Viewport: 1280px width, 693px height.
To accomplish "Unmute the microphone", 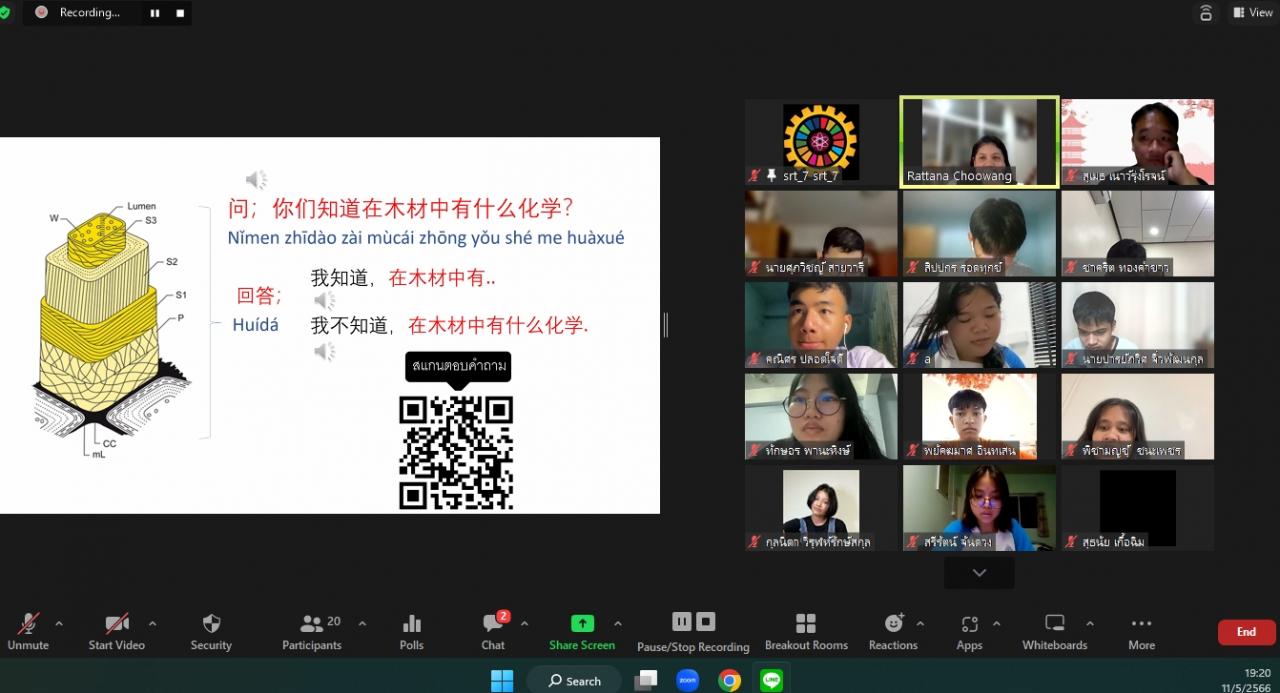I will (x=28, y=632).
